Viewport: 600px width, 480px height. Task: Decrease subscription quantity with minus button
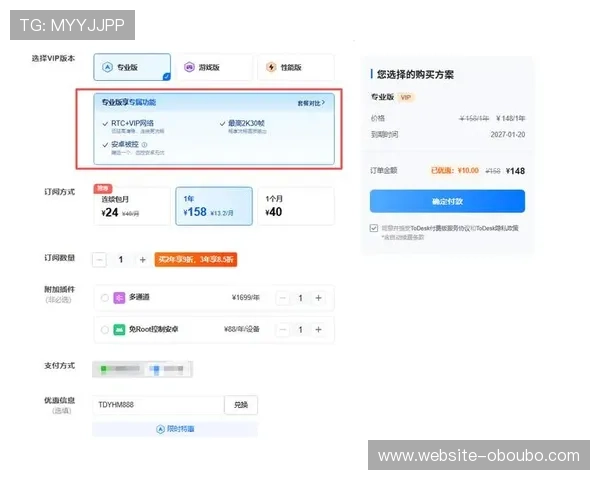[x=99, y=260]
